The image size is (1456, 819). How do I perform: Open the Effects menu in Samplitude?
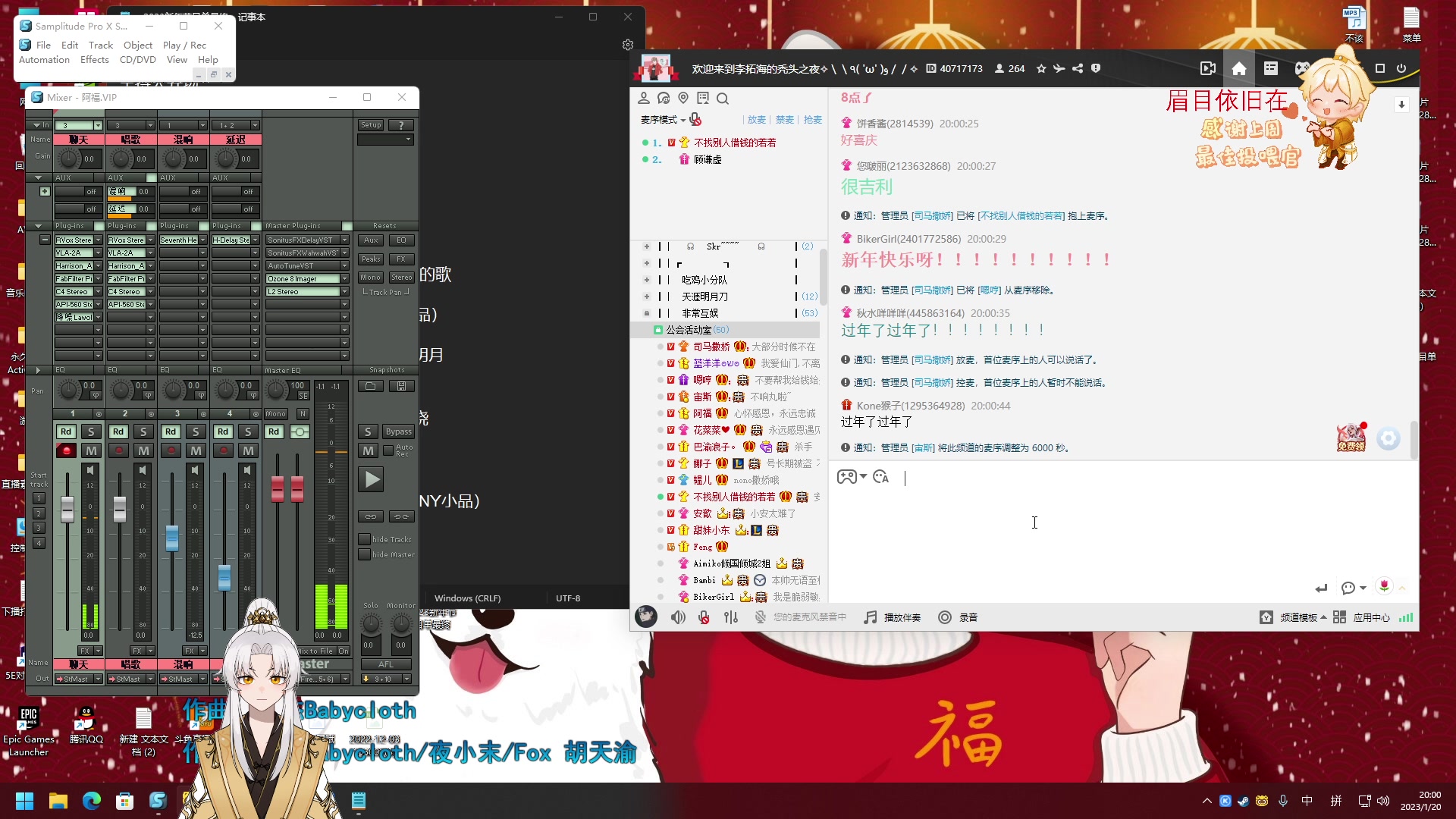(95, 59)
